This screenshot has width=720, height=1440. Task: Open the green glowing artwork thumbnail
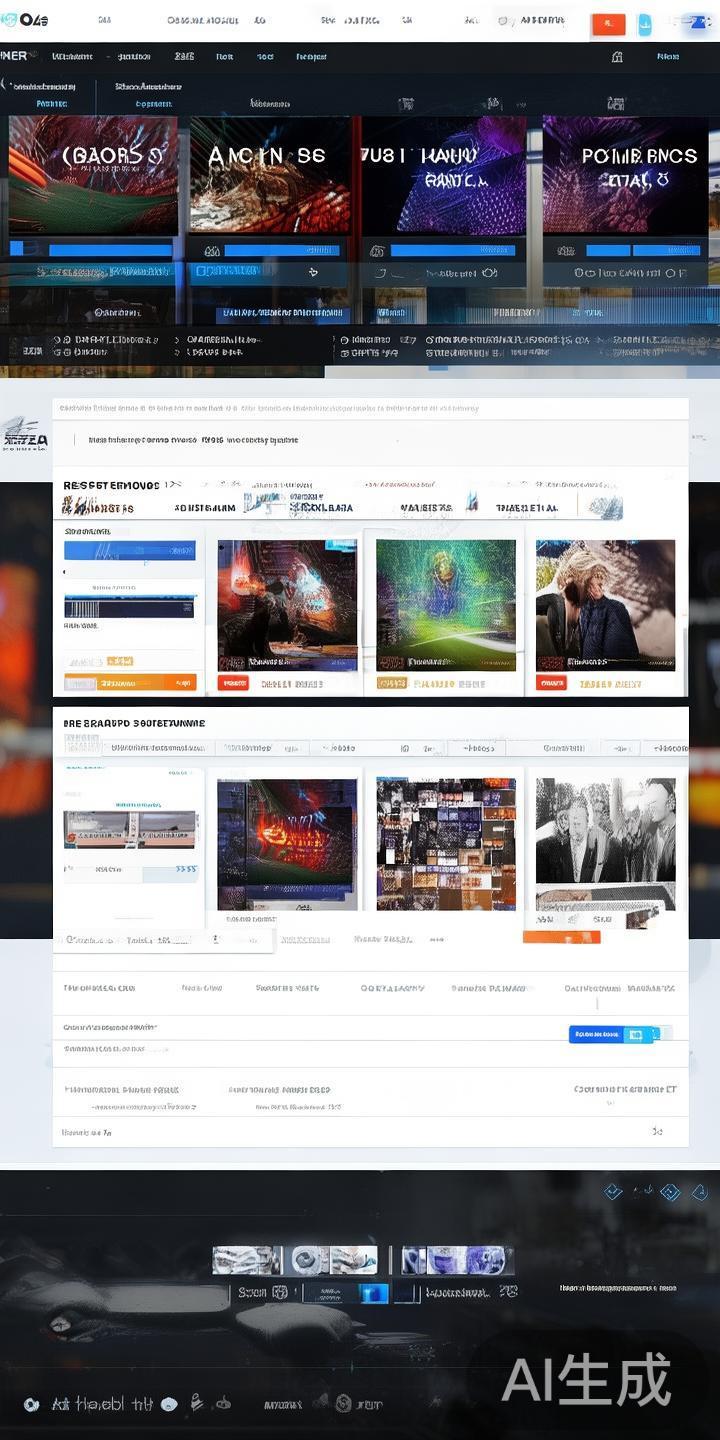coord(446,605)
